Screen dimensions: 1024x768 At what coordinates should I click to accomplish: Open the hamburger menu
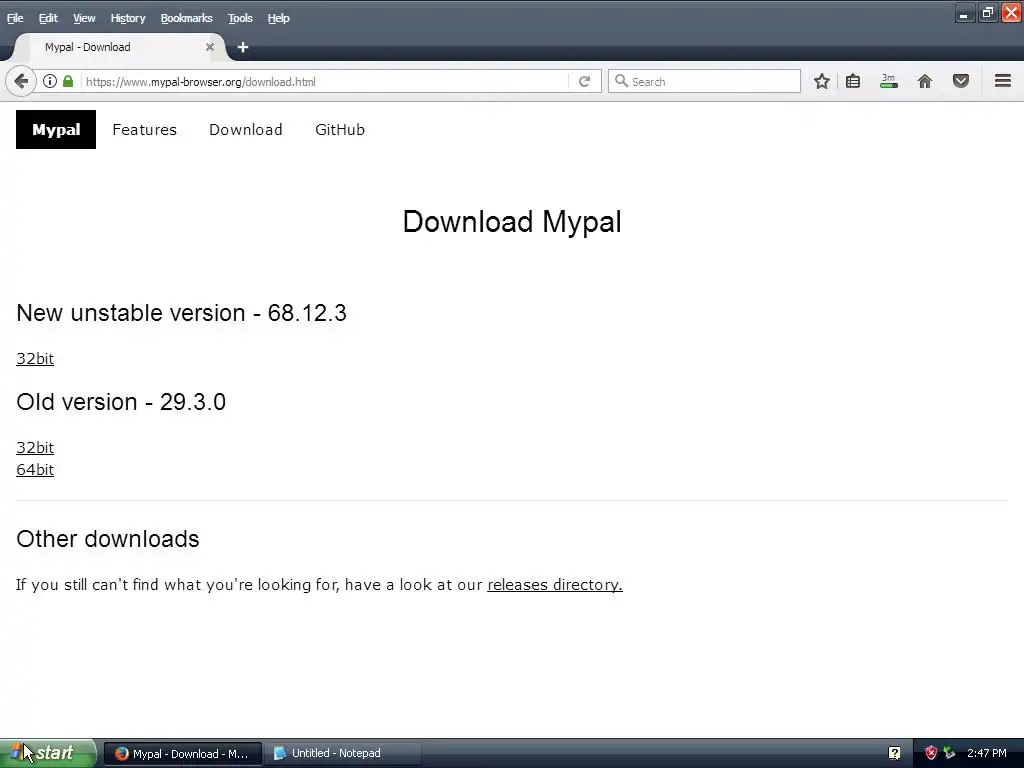(1003, 81)
